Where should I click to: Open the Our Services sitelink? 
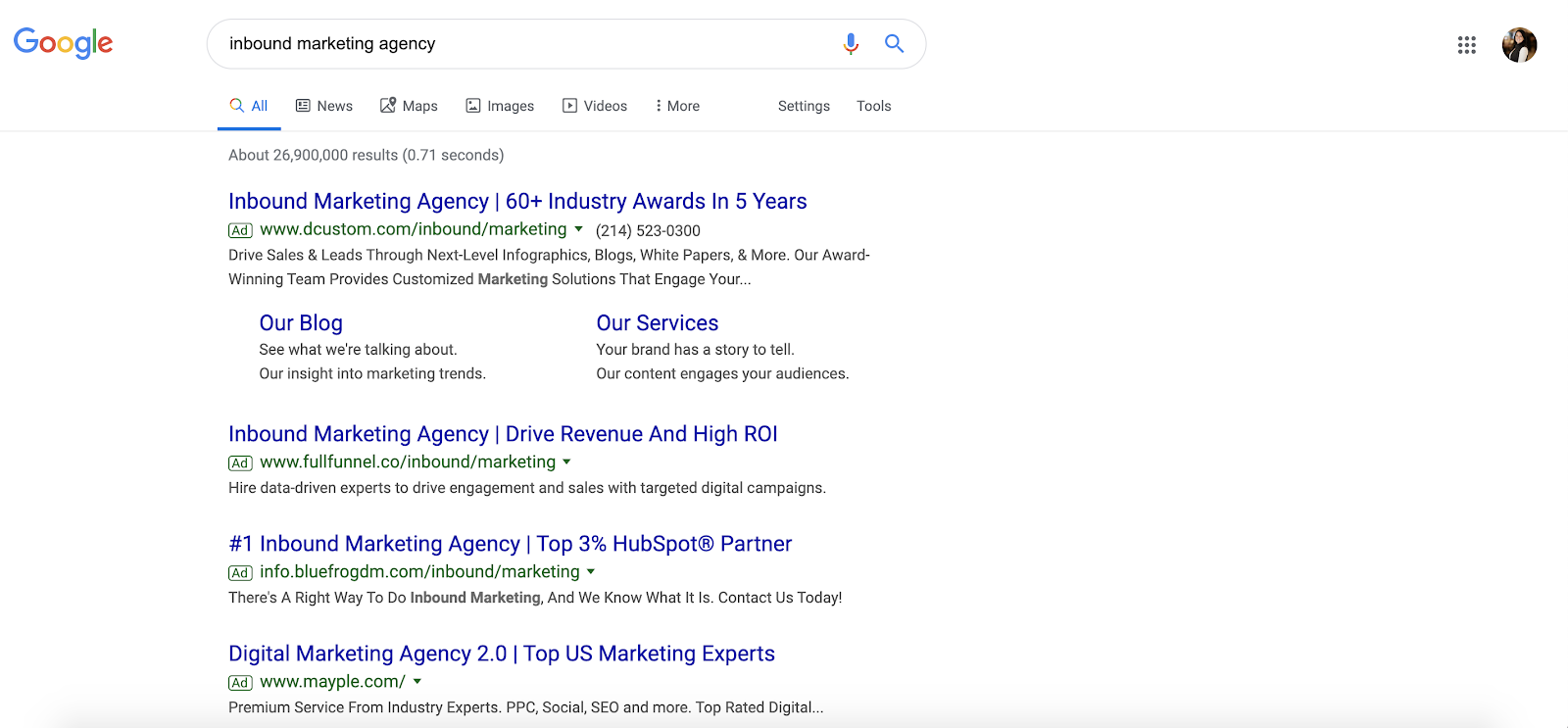coord(658,323)
